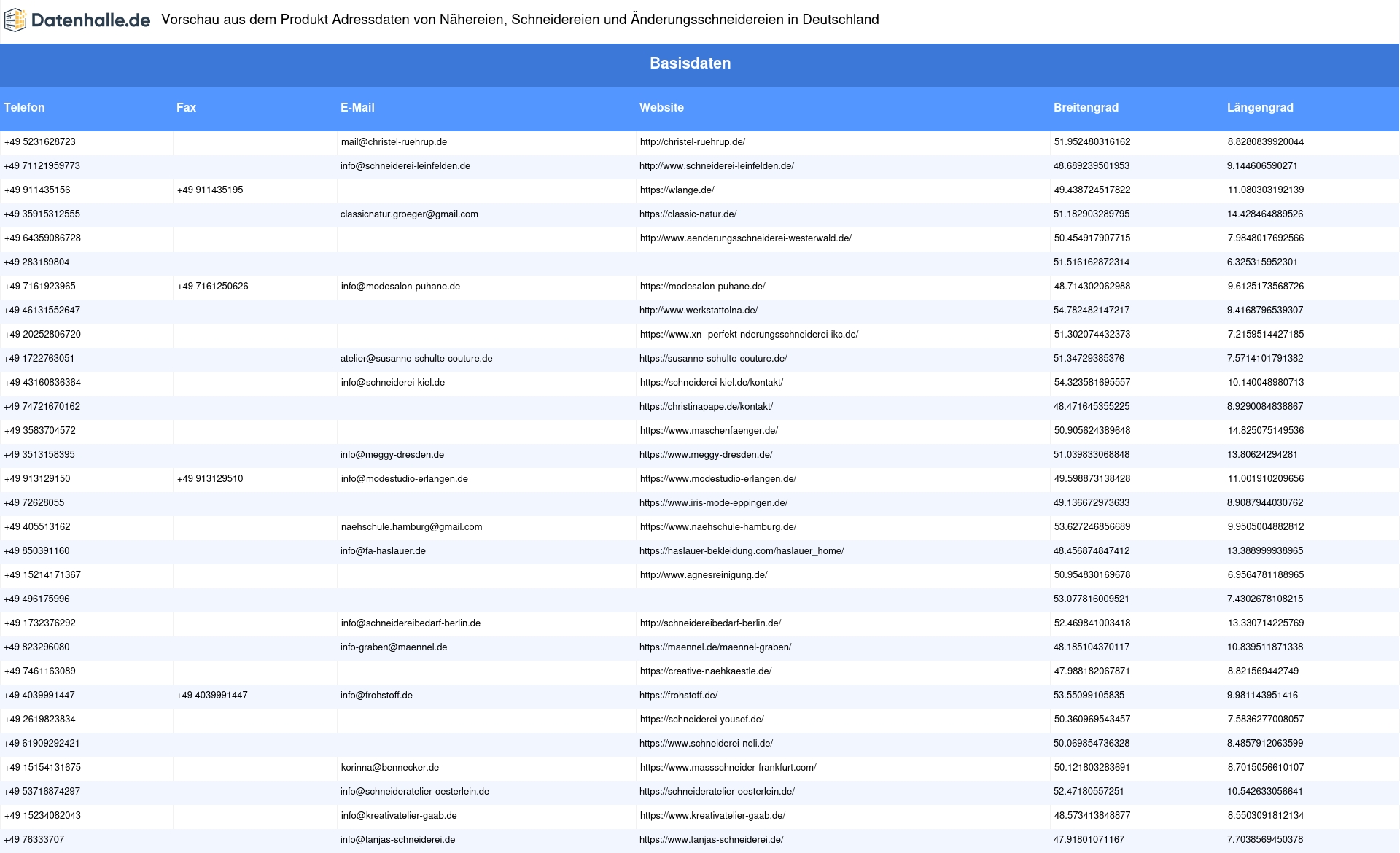Select email korinna@bennecker.de
This screenshot has width=1400, height=853.
pos(390,768)
